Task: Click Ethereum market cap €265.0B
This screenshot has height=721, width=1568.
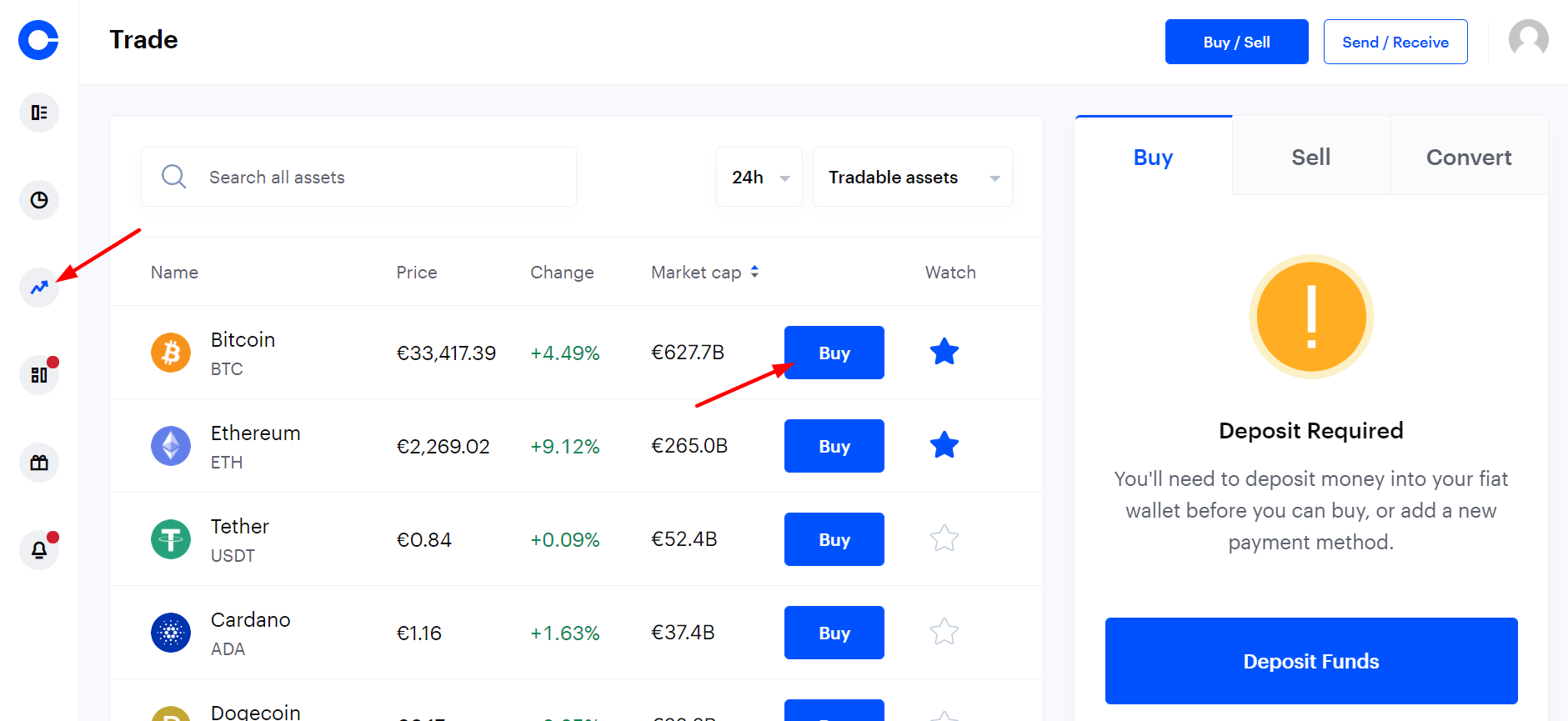Action: [x=689, y=446]
